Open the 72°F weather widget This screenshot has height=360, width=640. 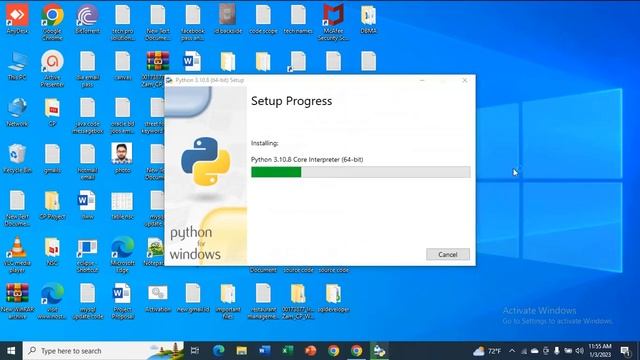(x=487, y=351)
